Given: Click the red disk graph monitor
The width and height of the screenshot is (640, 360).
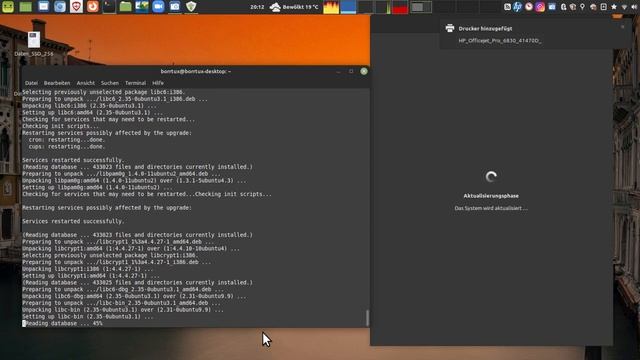Looking at the screenshot, I should (x=400, y=7).
